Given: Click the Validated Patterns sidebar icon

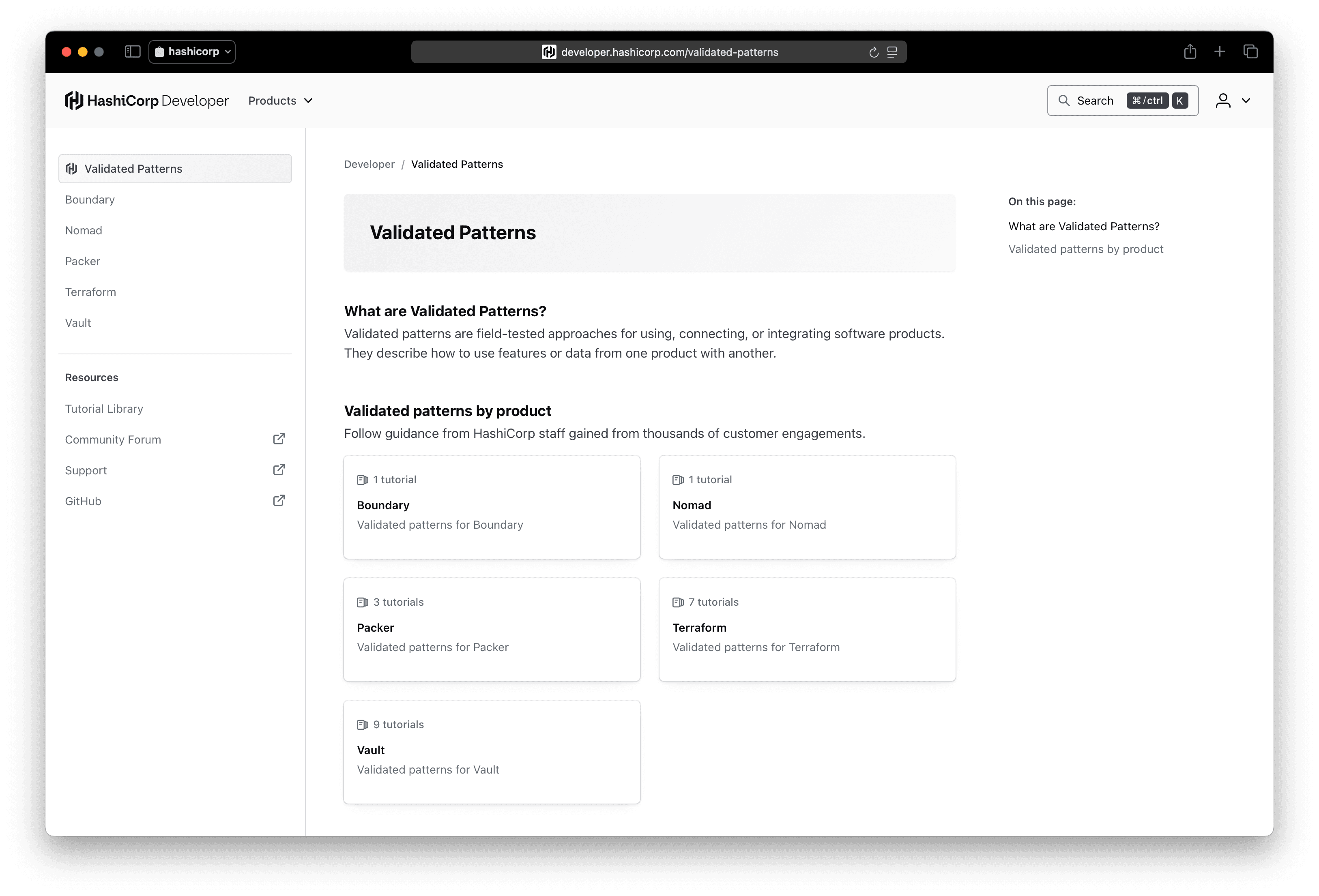Looking at the screenshot, I should click(x=71, y=168).
